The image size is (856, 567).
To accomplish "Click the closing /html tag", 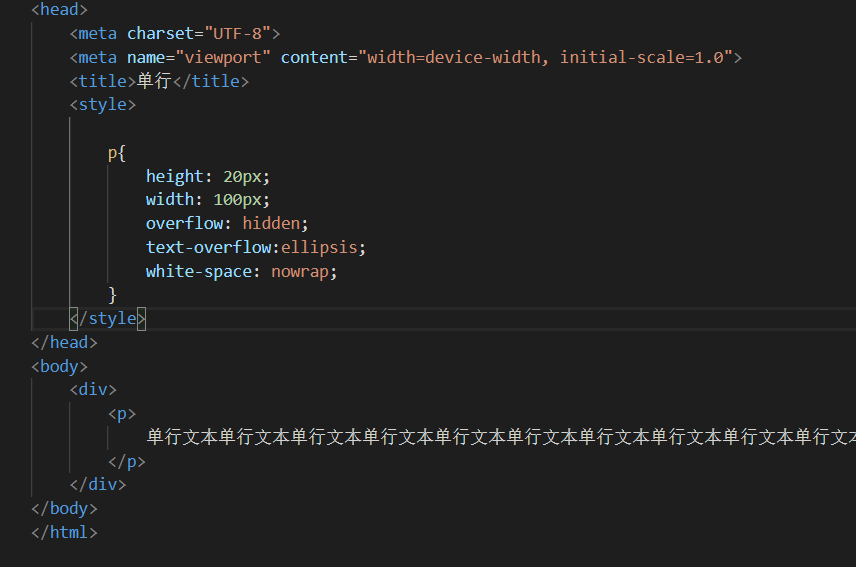I will [x=64, y=532].
